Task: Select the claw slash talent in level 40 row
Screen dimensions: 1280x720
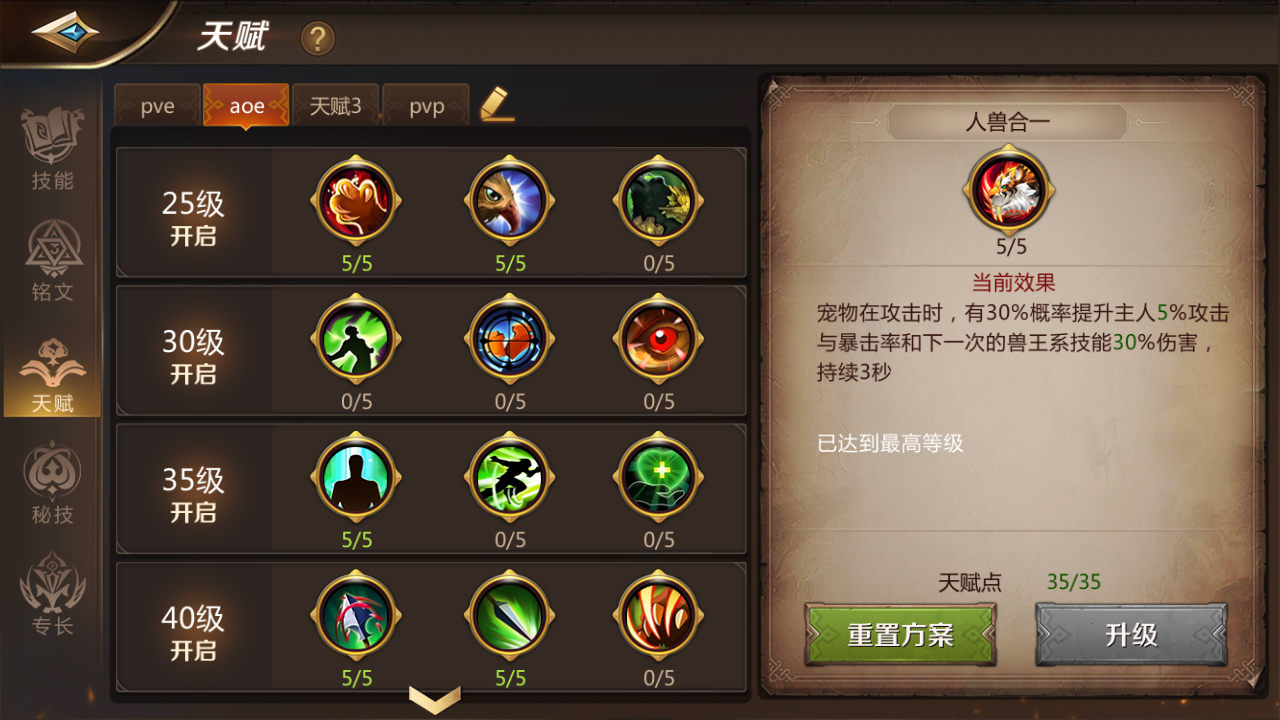Action: [659, 614]
